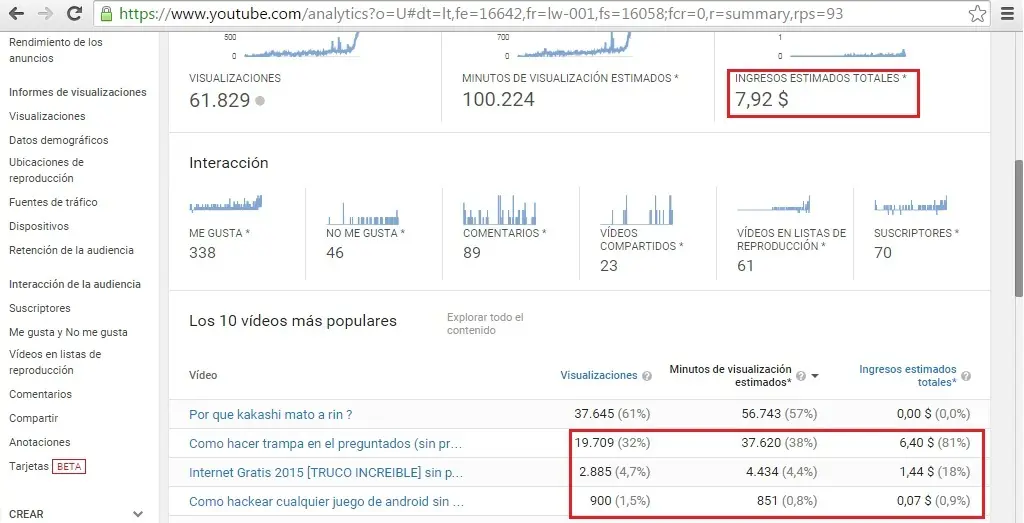
Task: Select Fuentes de tráfico in sidebar
Action: pos(53,202)
